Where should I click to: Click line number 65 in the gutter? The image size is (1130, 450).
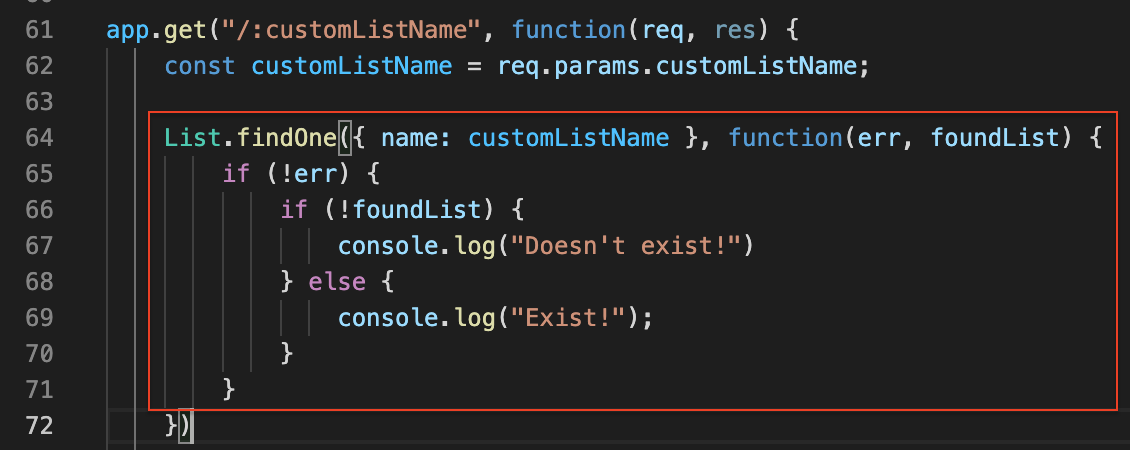pos(39,174)
